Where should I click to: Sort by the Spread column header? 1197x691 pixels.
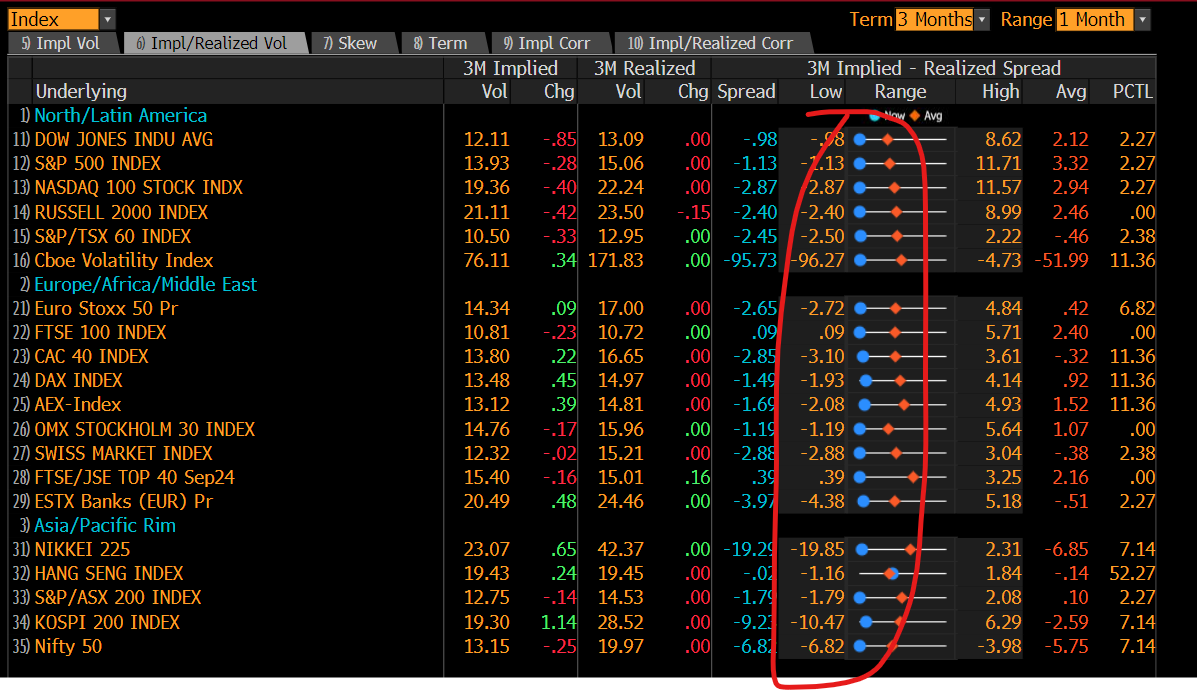[x=746, y=92]
